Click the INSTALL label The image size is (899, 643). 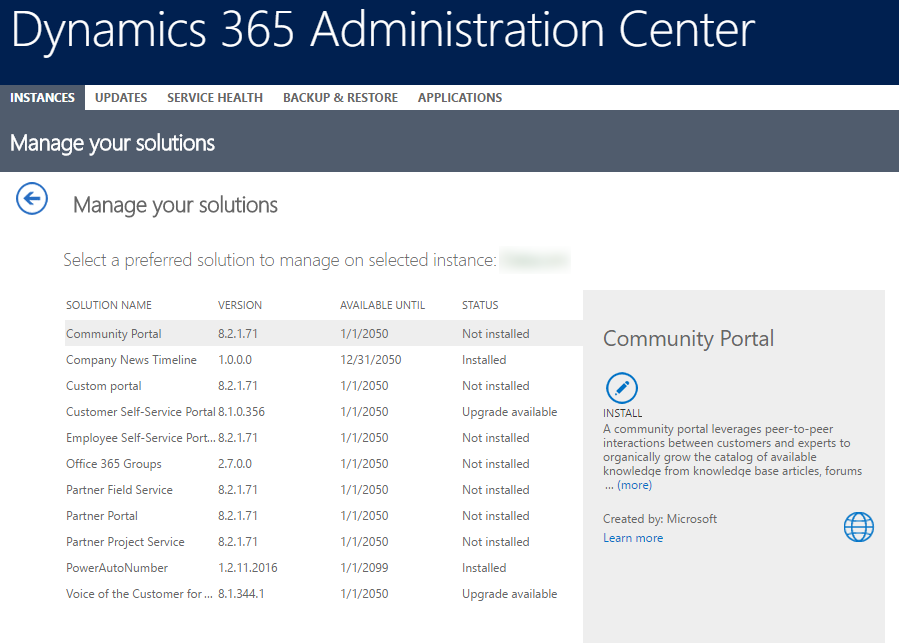click(623, 413)
